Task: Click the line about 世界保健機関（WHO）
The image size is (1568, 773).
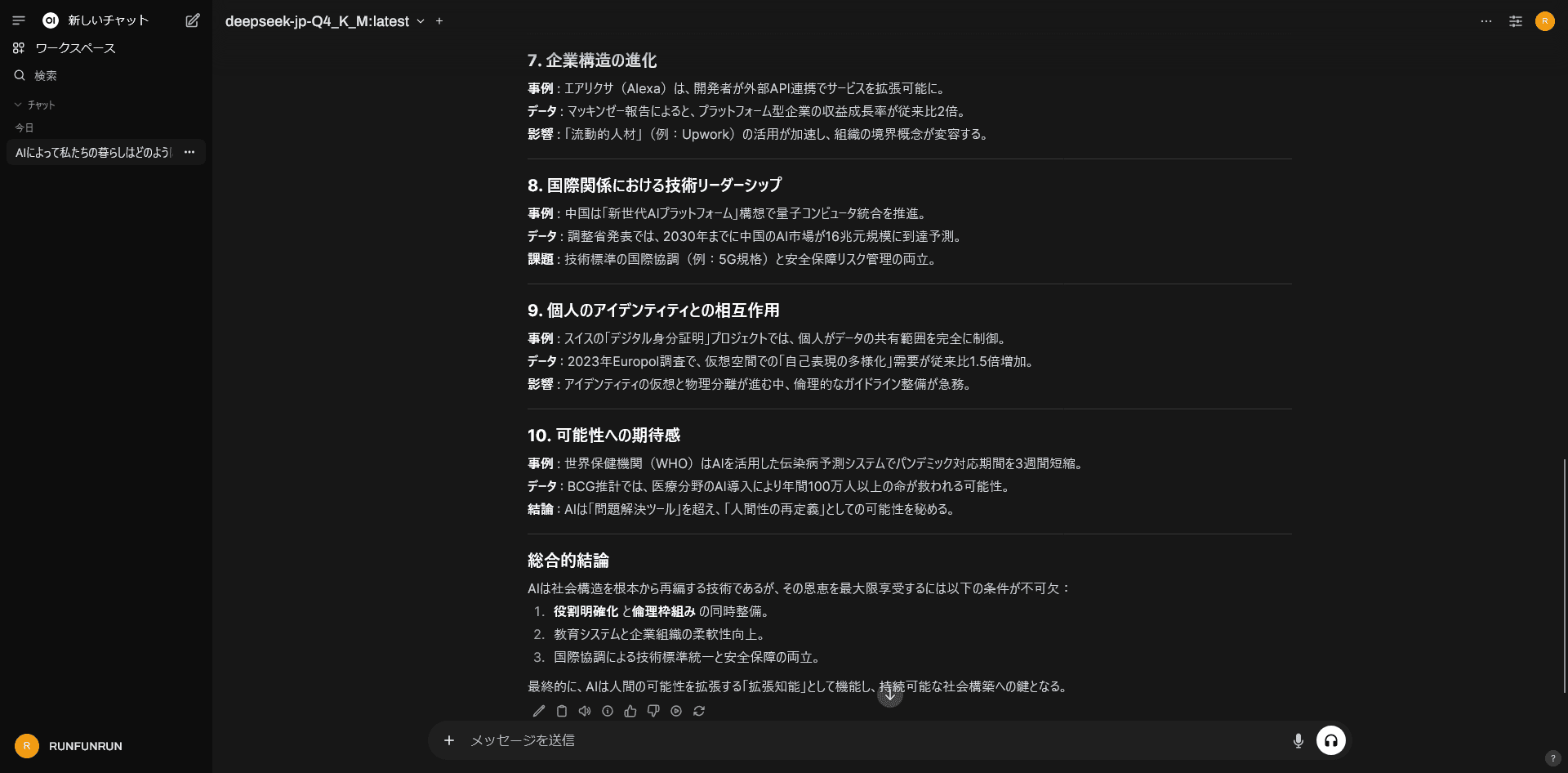Action: (x=807, y=463)
